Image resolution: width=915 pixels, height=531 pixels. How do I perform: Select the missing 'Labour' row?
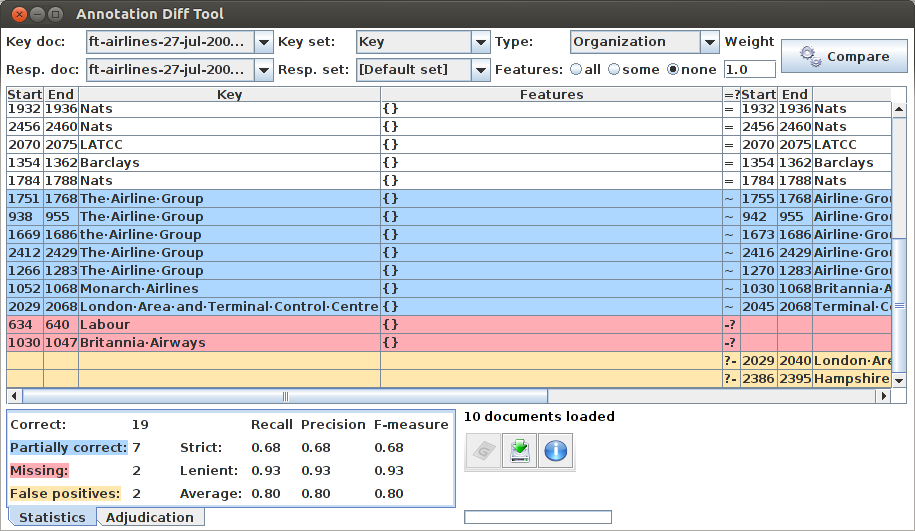(449, 325)
